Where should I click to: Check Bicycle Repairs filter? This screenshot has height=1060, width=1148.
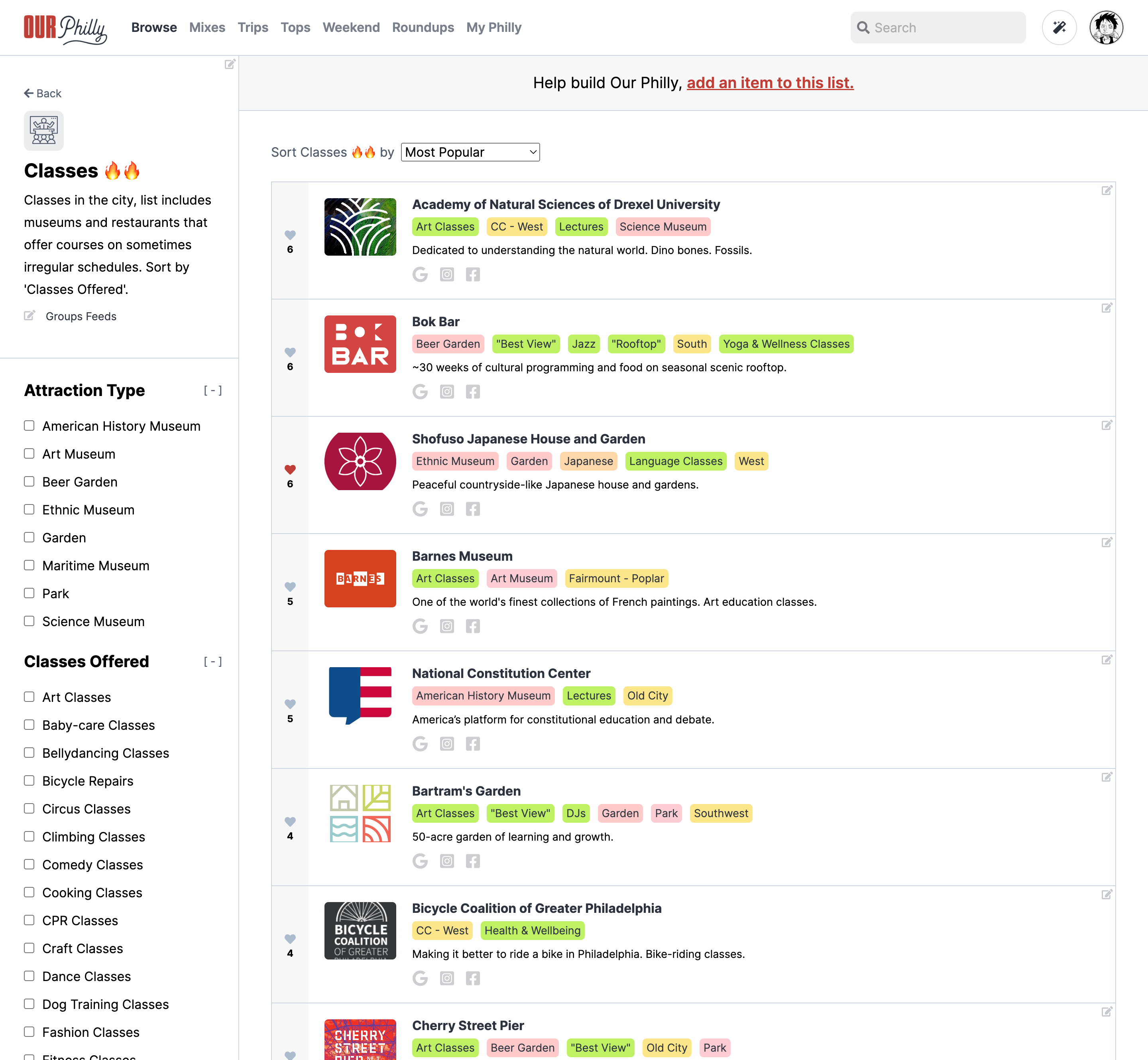click(29, 781)
